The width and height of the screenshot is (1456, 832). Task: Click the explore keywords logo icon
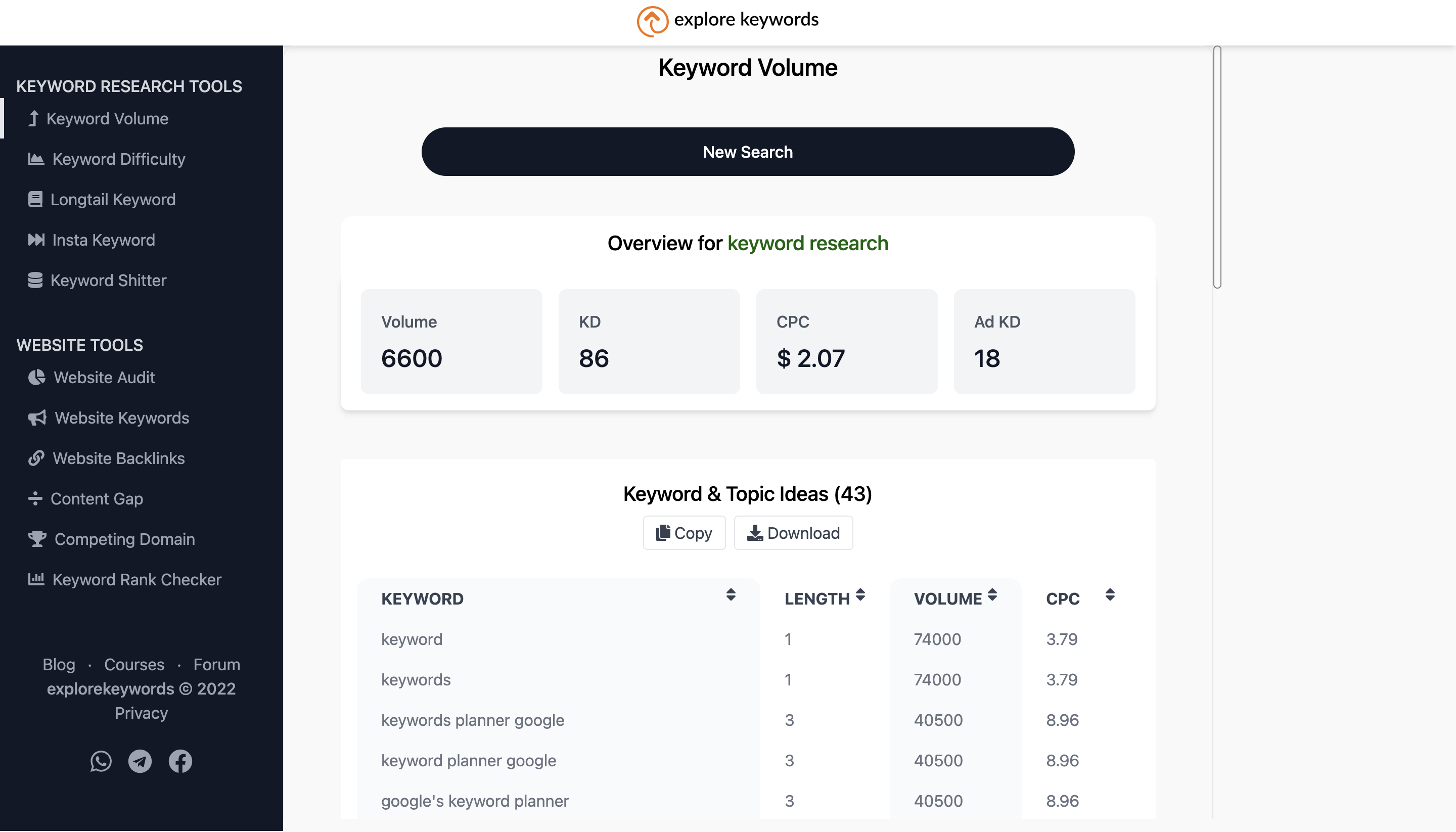[x=652, y=21]
